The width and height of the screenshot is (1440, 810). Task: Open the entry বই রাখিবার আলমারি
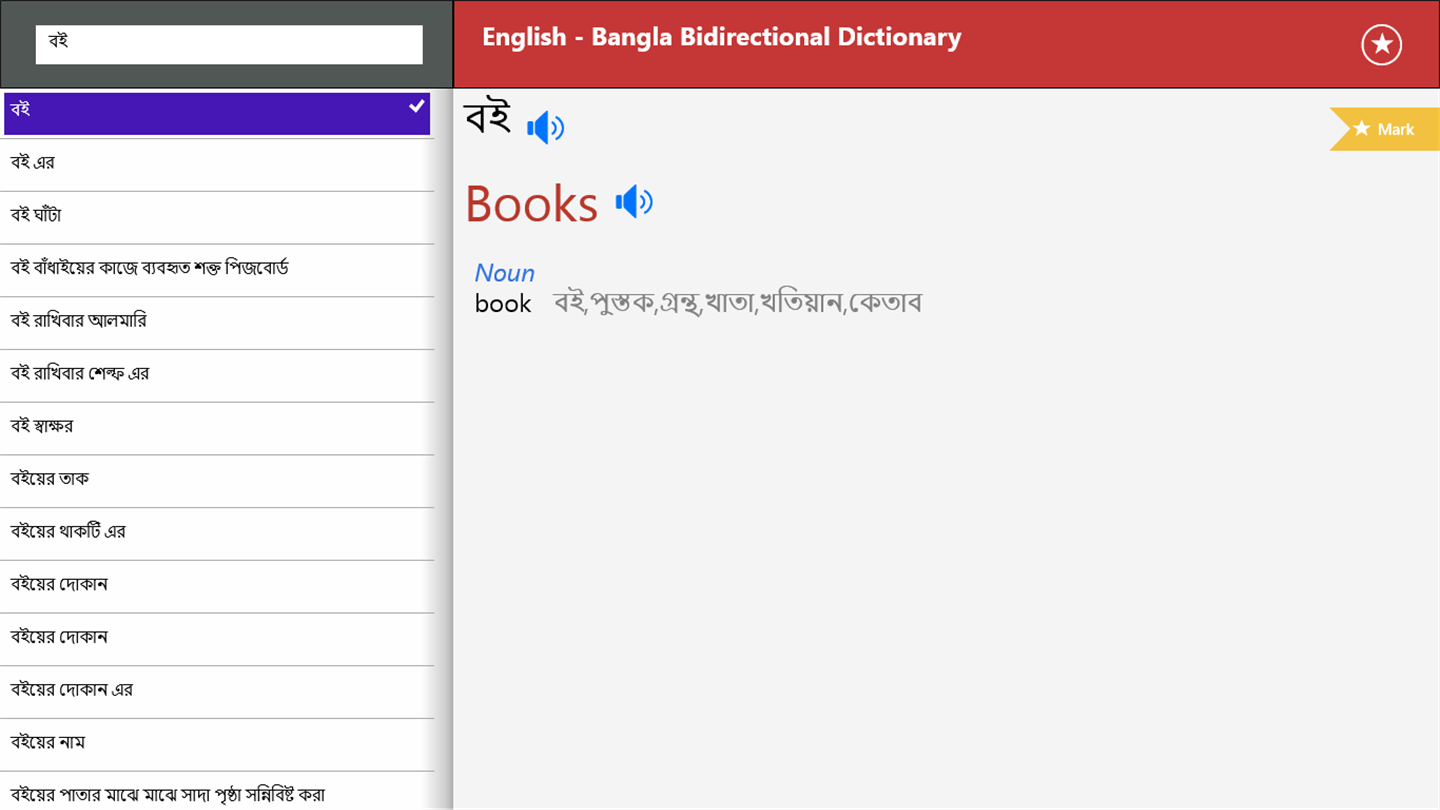point(217,323)
